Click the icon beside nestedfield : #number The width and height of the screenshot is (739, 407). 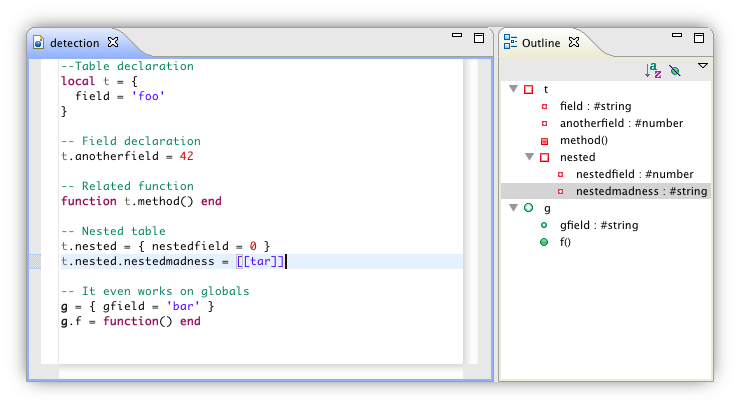[x=560, y=174]
